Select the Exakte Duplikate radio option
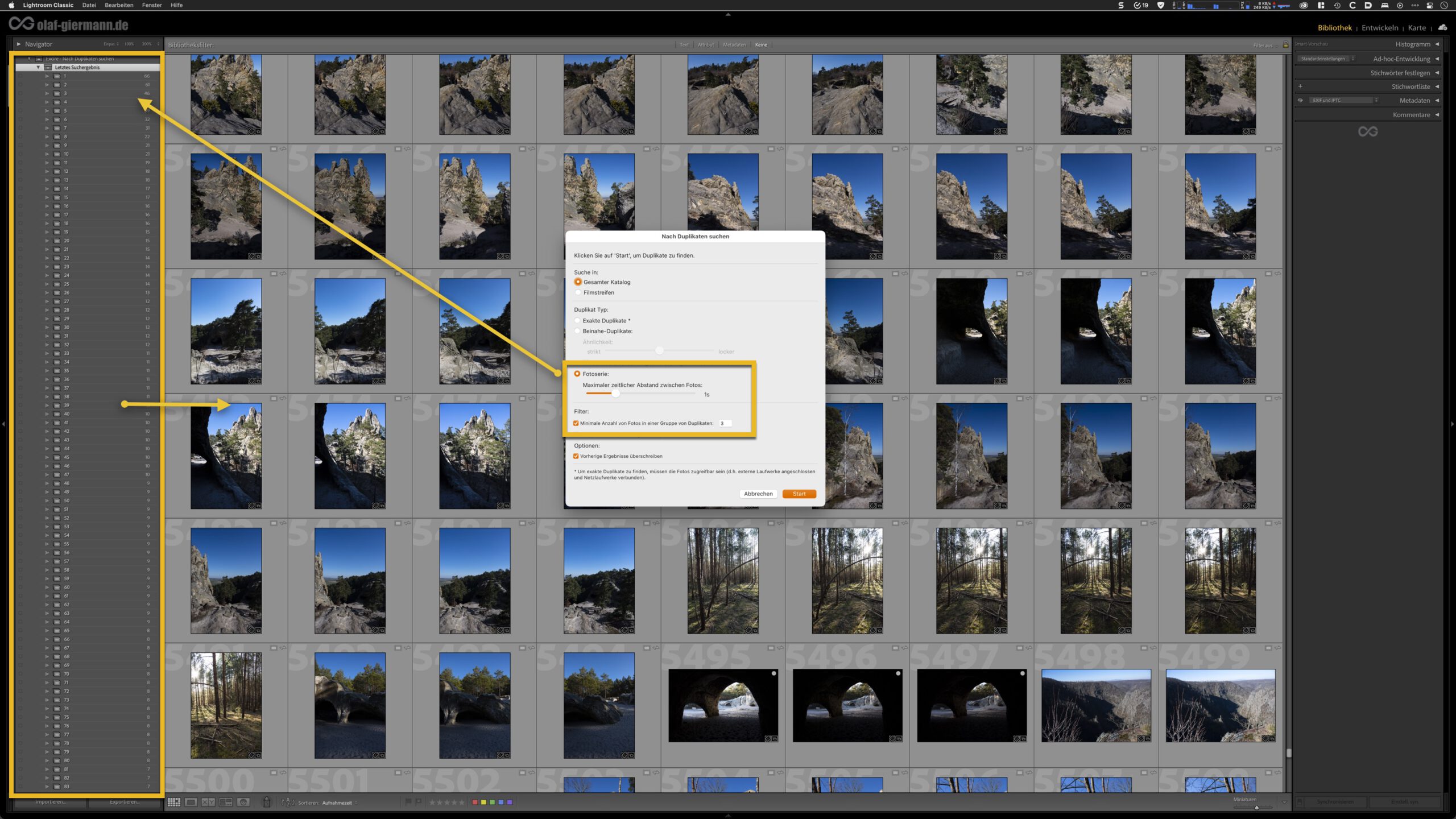The width and height of the screenshot is (1456, 819). [578, 321]
